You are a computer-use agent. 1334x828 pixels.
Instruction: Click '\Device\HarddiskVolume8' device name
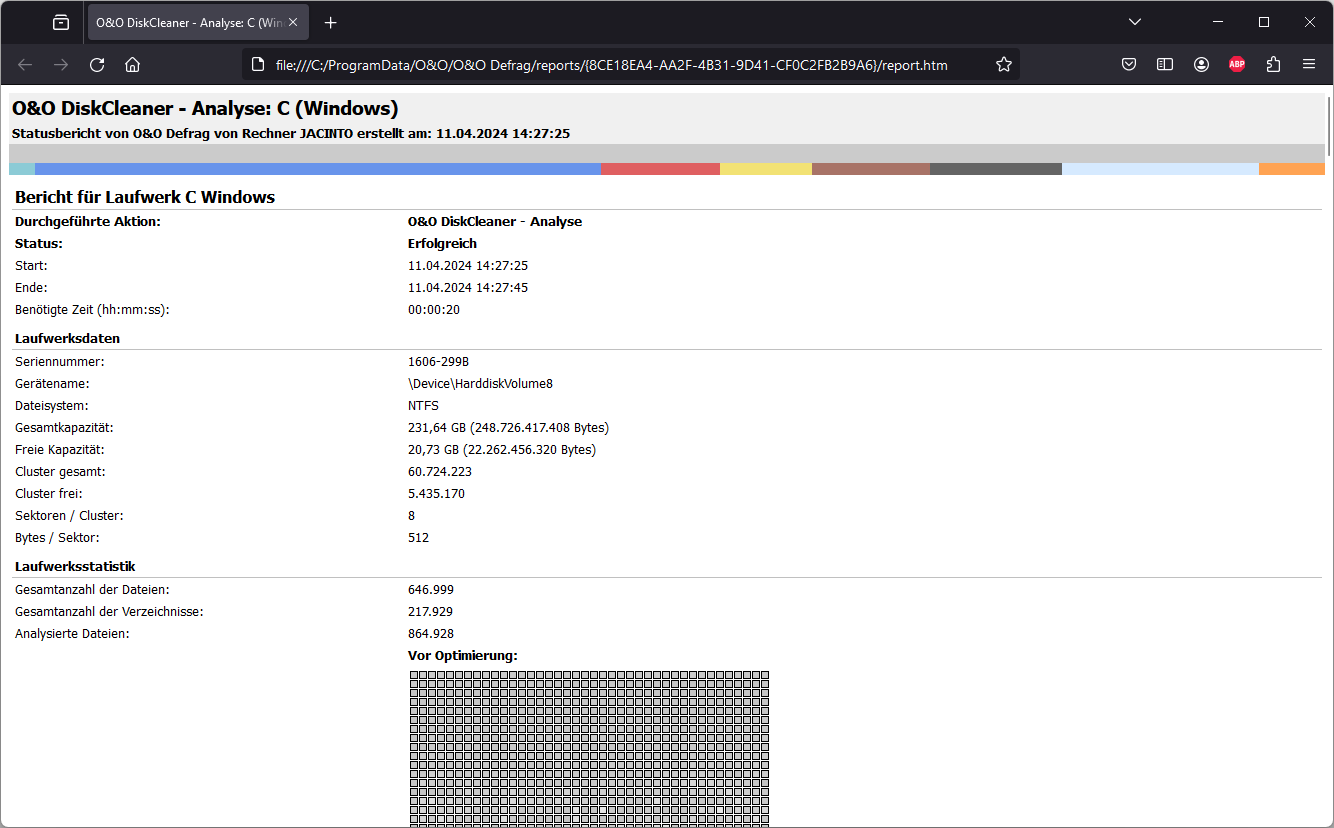click(480, 383)
